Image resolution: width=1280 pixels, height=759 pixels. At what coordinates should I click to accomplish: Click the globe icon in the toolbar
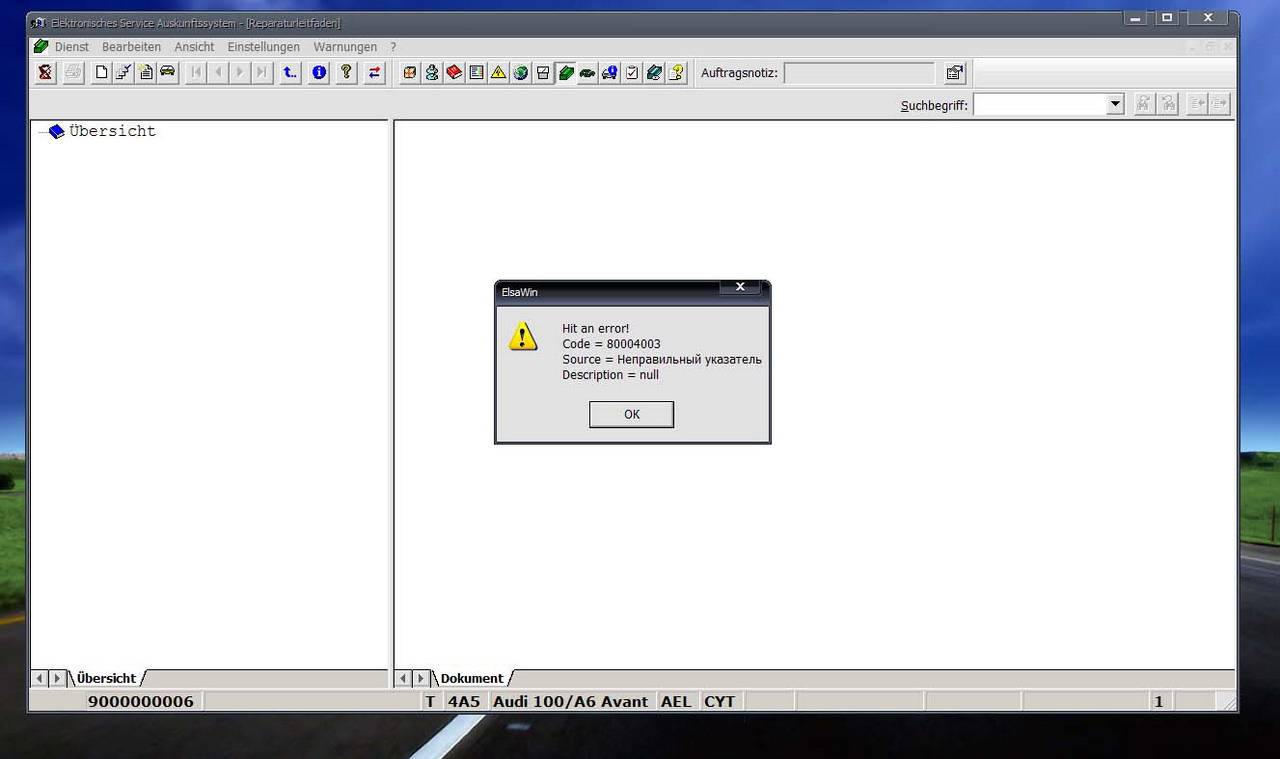pyautogui.click(x=520, y=72)
